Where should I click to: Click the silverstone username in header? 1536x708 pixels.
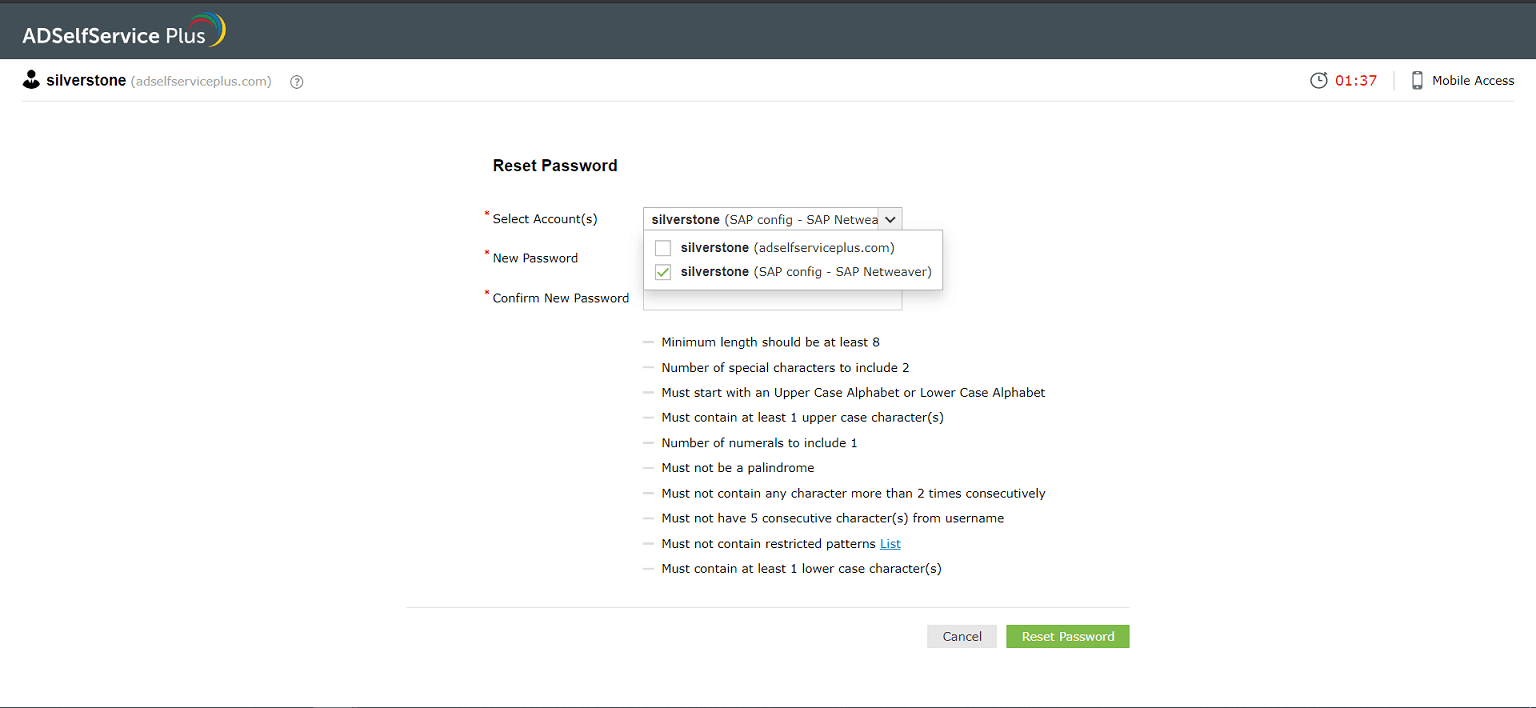[87, 81]
